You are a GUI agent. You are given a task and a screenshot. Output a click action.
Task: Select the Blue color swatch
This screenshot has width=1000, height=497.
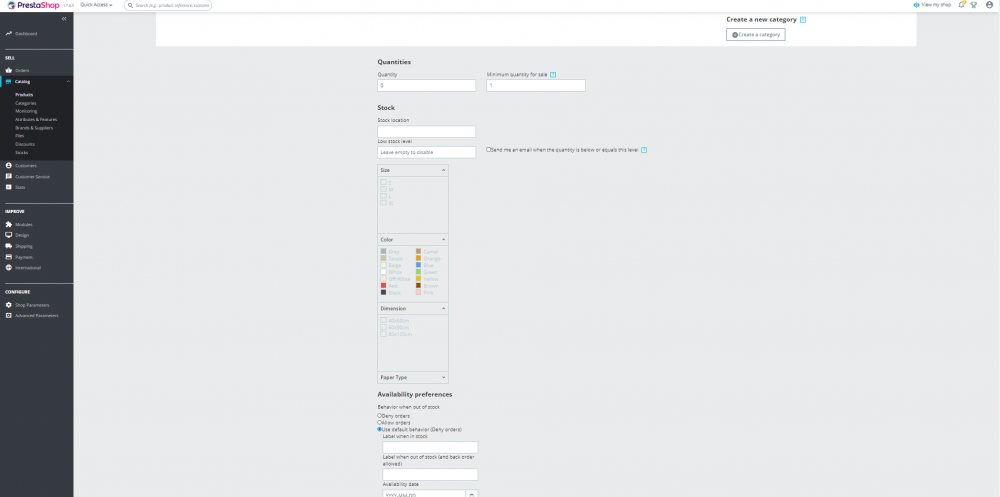click(x=419, y=265)
